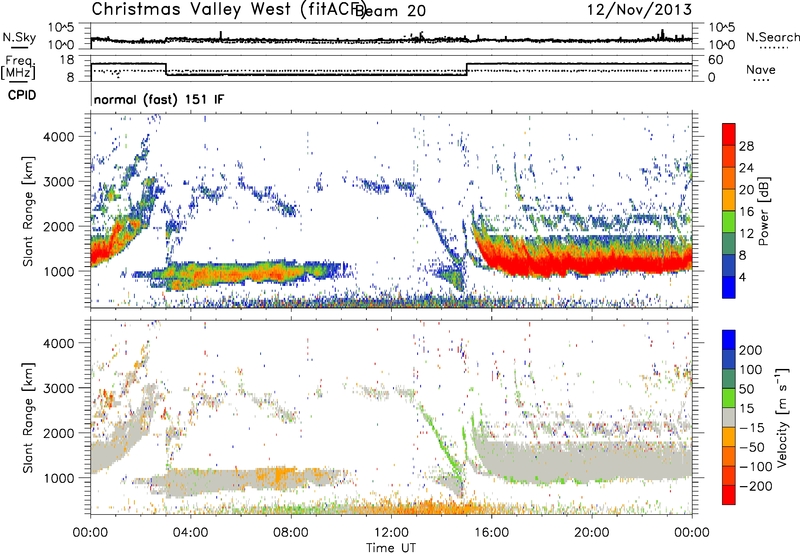Image resolution: width=800 pixels, height=554 pixels.
Task: Click the 'Nave' legend label
Action: tap(761, 69)
